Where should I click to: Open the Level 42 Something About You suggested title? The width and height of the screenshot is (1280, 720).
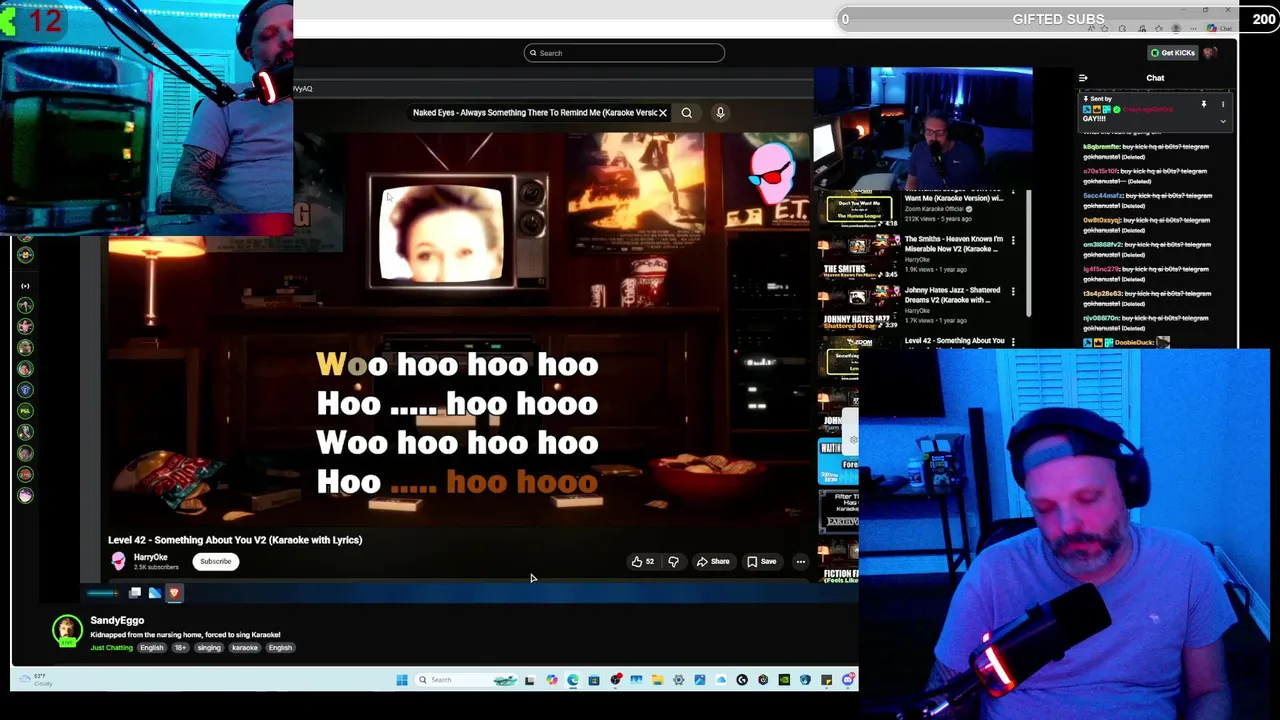tap(954, 341)
